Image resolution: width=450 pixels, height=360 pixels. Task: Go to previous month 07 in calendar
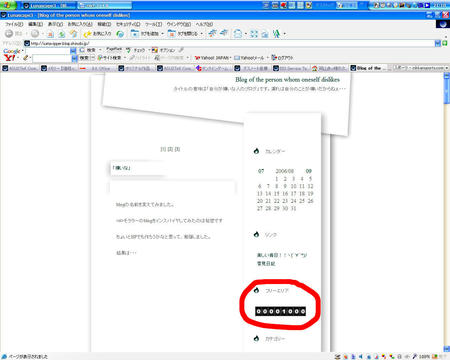point(261,171)
